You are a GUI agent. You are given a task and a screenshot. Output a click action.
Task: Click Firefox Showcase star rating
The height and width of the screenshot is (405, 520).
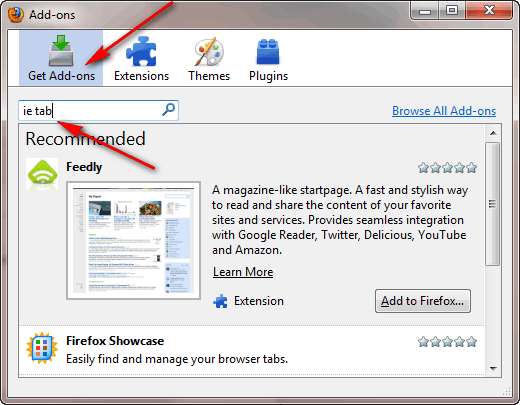click(x=447, y=342)
